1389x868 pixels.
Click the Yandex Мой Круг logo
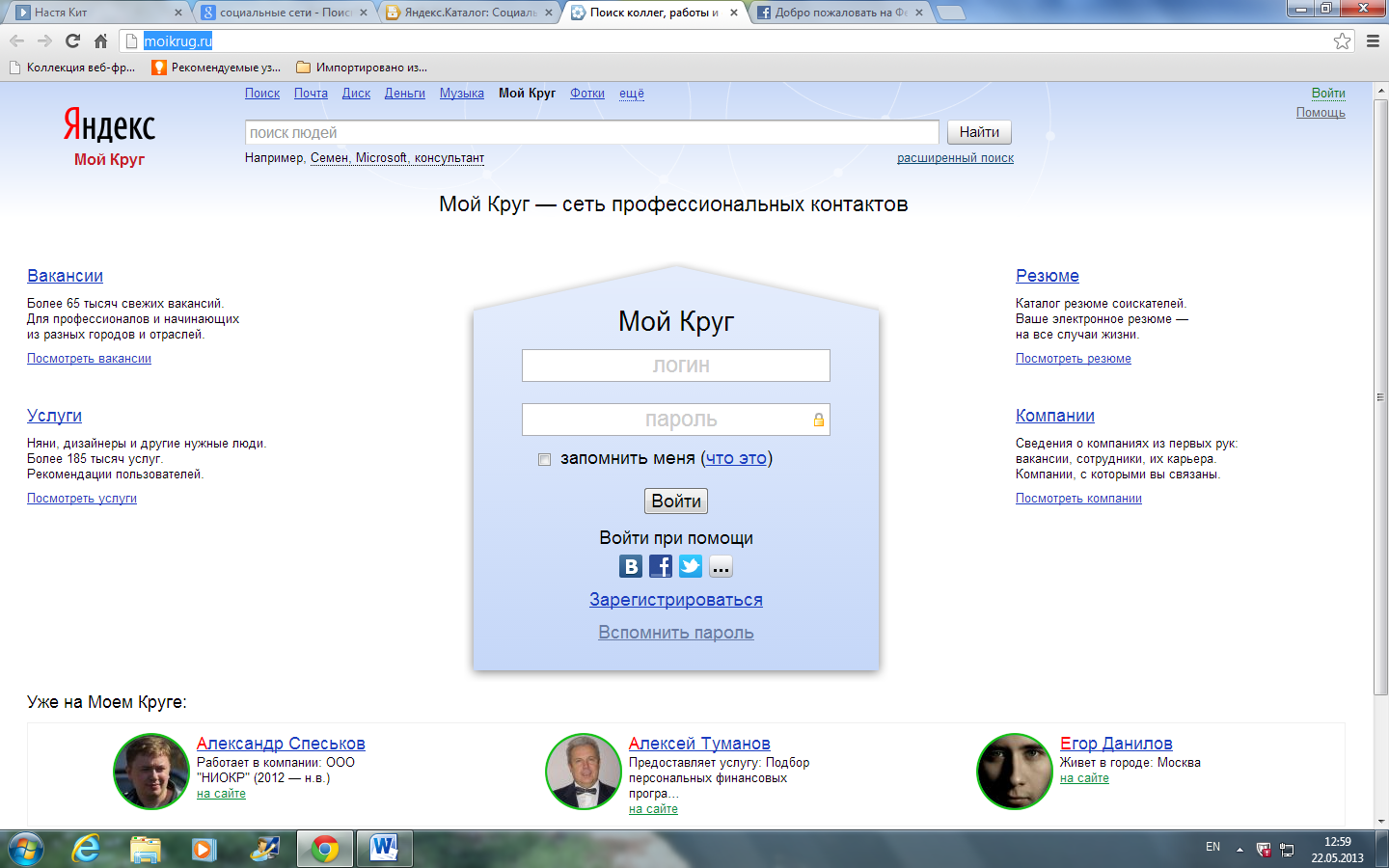click(109, 137)
